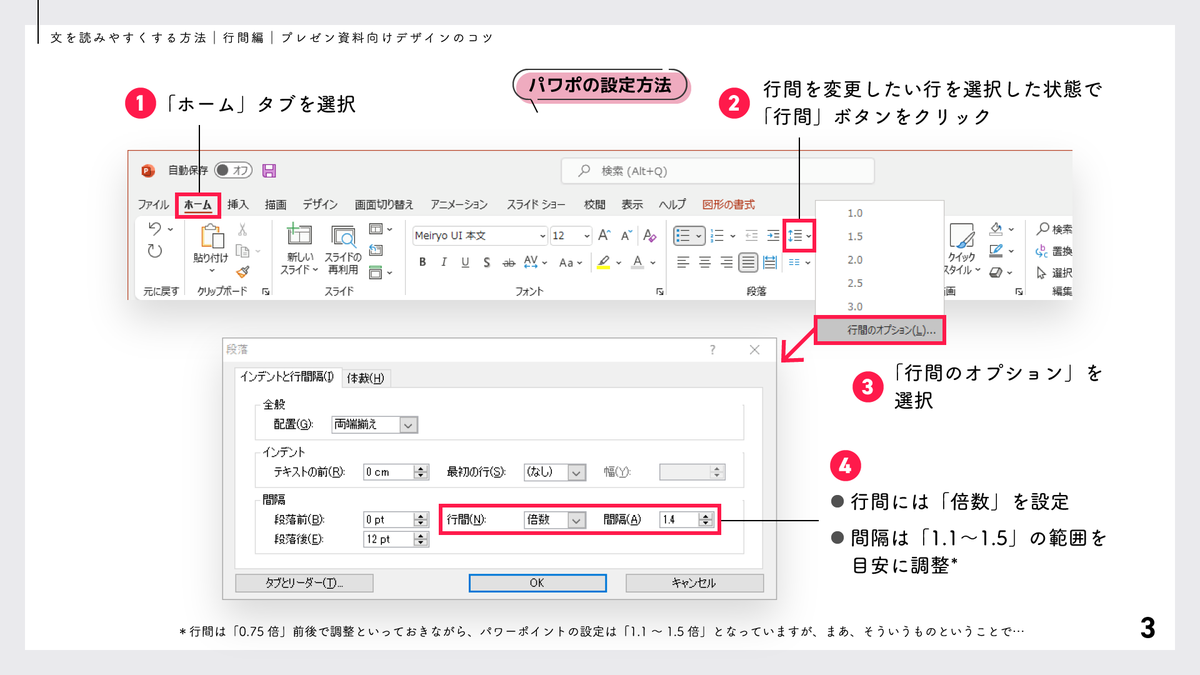Select 2.0 line spacing from the list
The image size is (1200, 675).
coord(855,260)
